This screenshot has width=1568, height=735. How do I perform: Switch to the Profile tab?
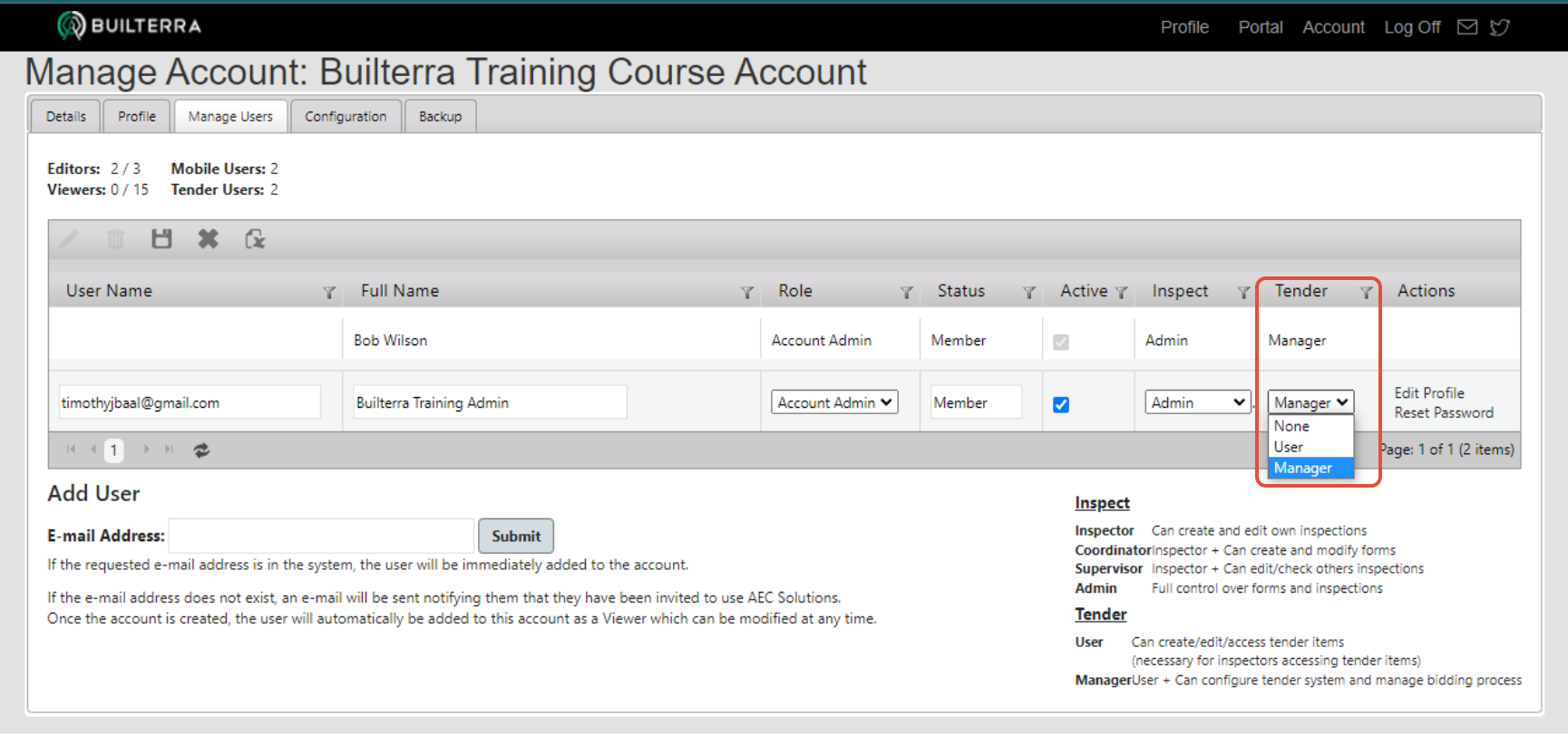137,117
